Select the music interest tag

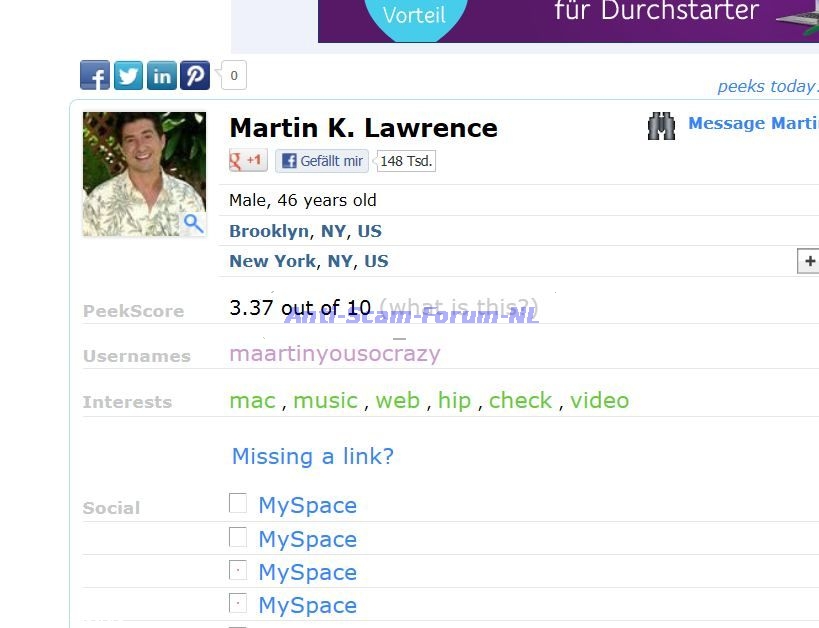325,400
